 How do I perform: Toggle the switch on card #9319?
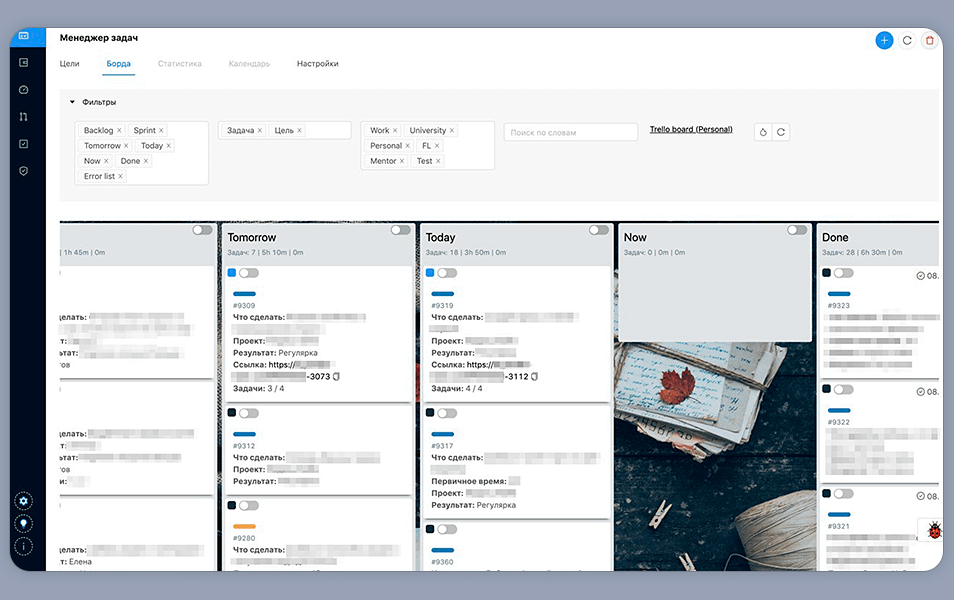pos(447,273)
